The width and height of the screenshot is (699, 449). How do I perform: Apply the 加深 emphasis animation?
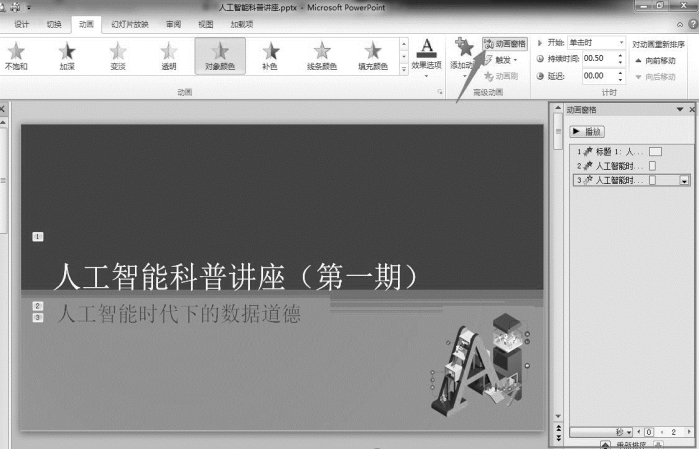tap(67, 56)
